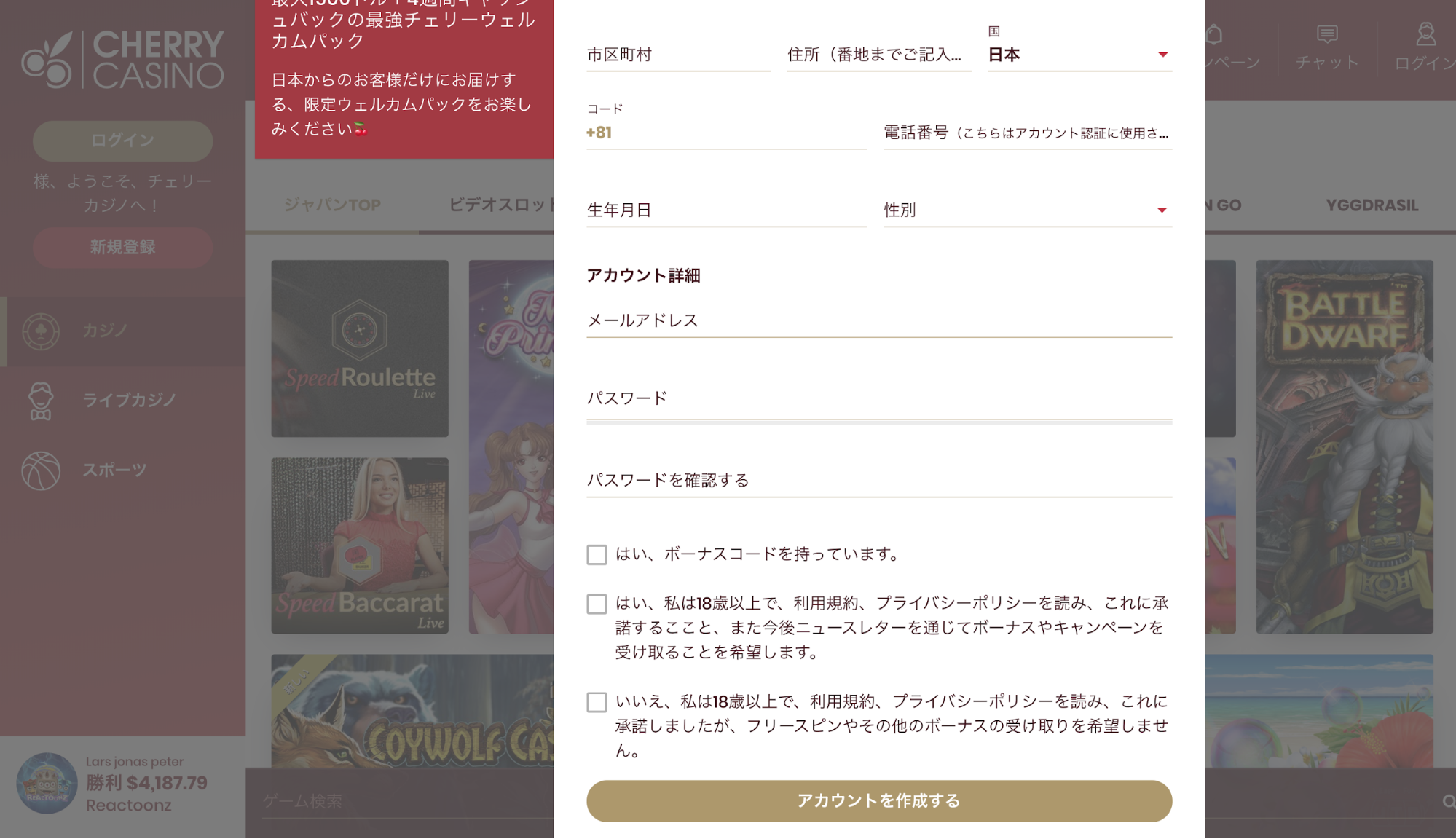
Task: Click the casino chip icon in sidebar
Action: coord(41,331)
